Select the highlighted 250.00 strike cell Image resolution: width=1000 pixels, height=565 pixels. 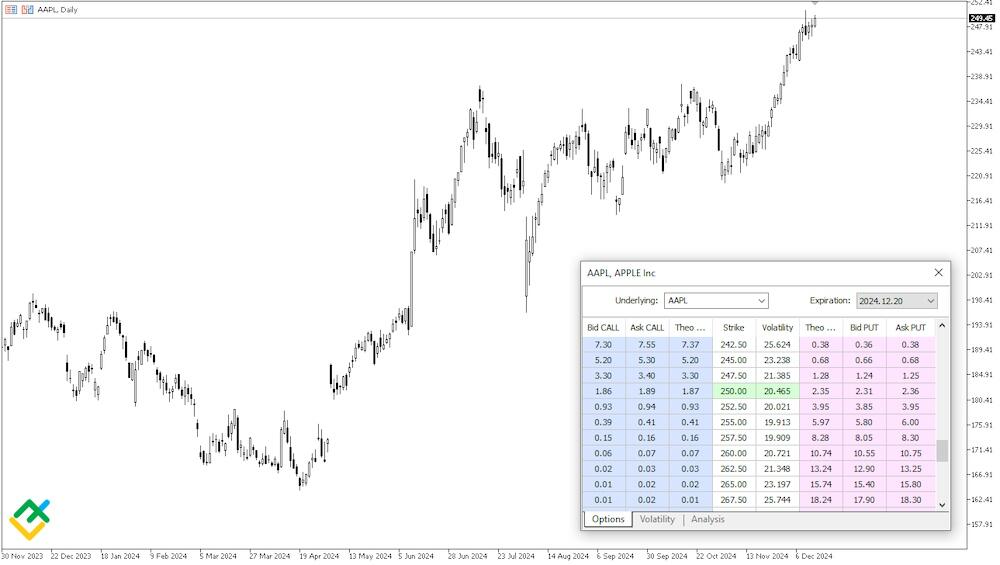pos(733,392)
